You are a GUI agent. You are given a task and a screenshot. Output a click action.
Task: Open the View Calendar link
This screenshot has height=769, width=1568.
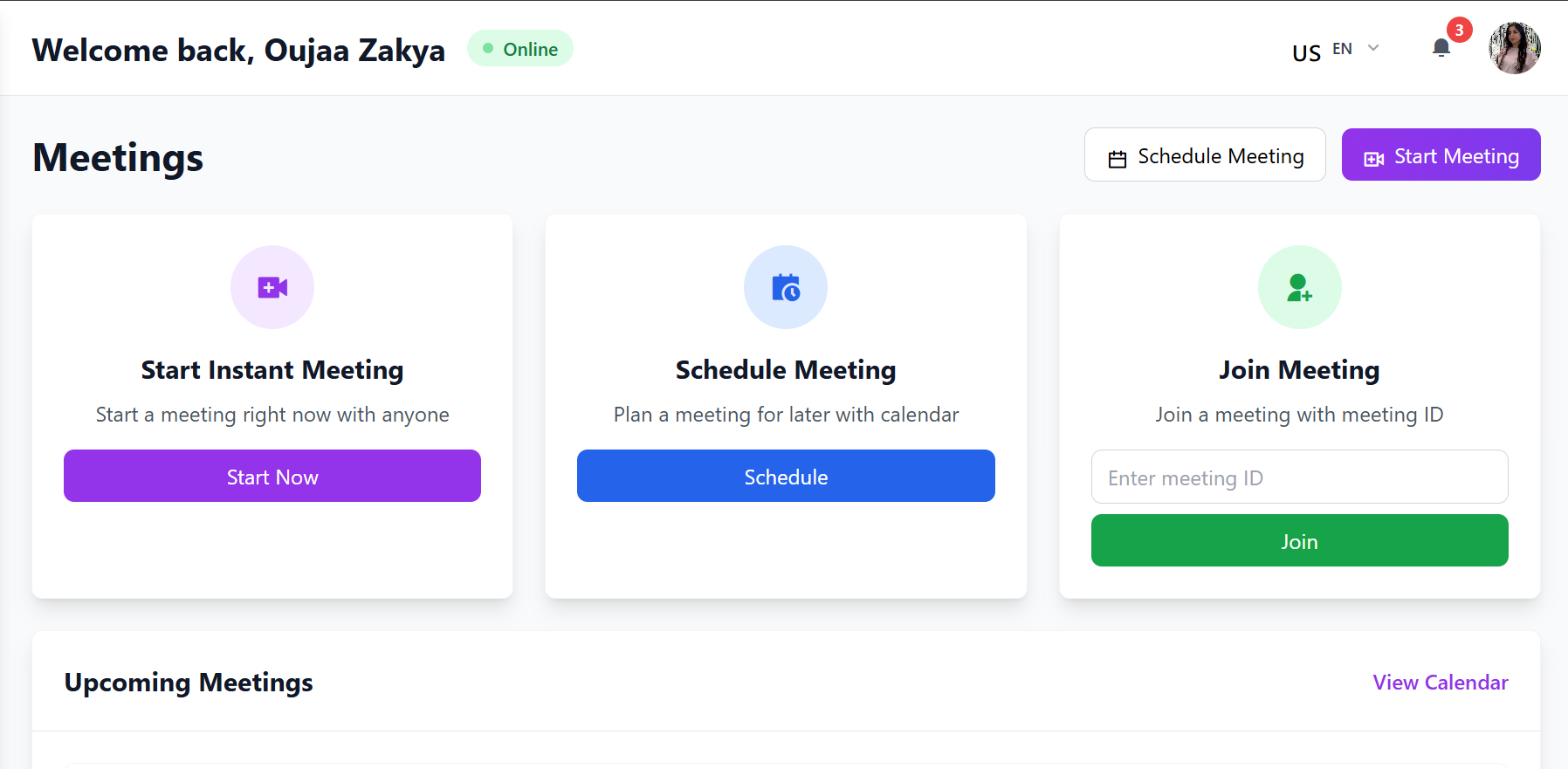click(1440, 683)
